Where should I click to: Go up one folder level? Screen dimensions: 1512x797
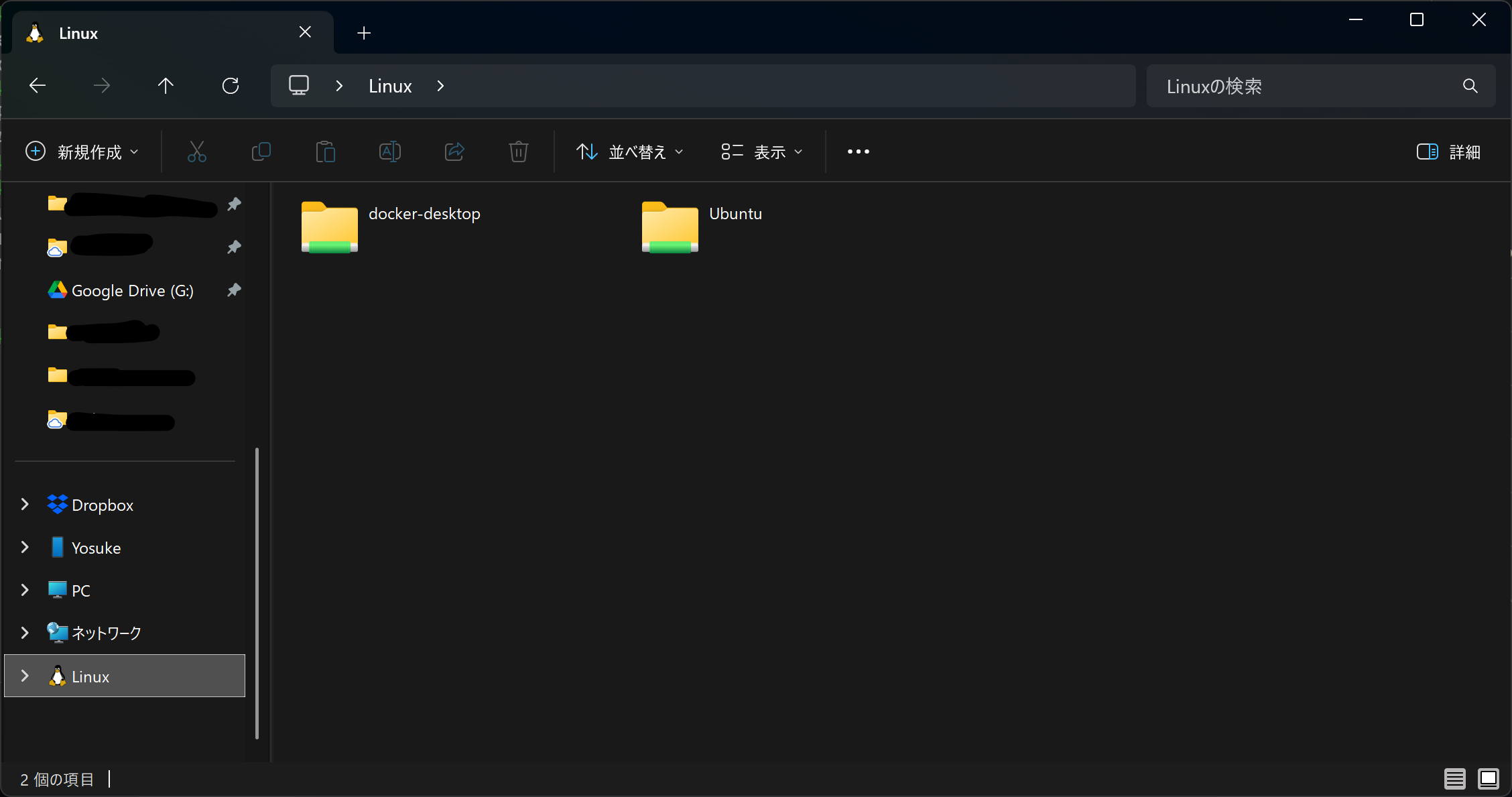pos(166,86)
